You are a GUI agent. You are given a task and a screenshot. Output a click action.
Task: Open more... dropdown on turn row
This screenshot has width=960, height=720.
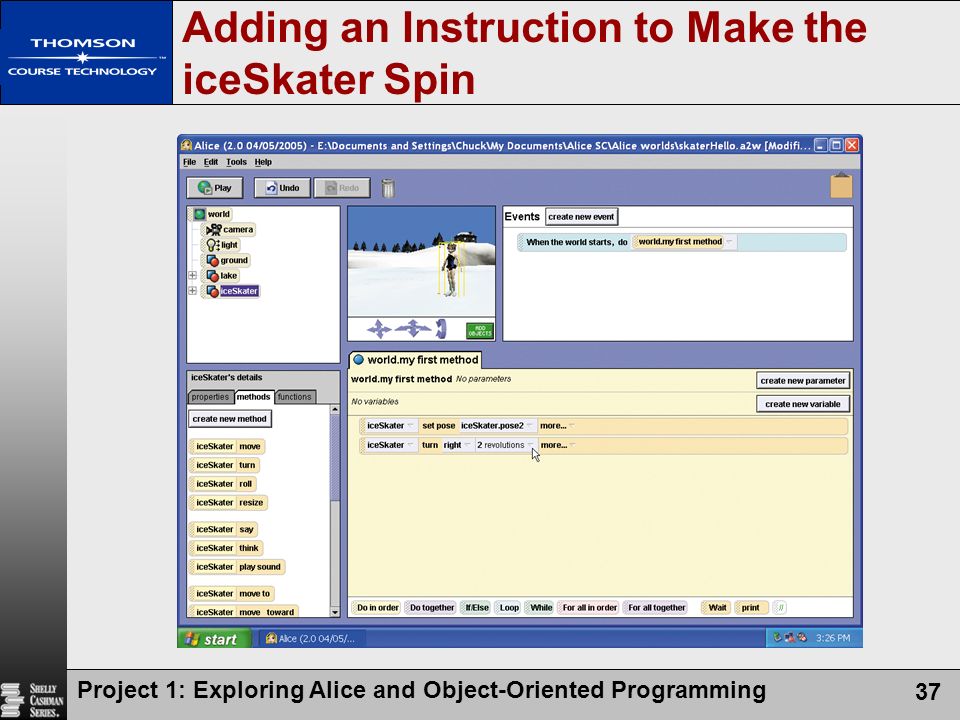(558, 445)
